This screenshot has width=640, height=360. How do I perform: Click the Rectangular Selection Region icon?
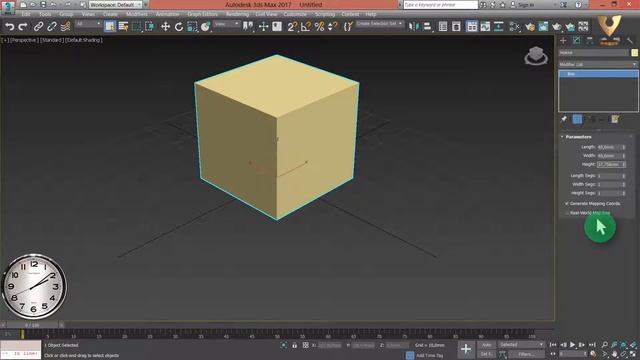(136, 27)
